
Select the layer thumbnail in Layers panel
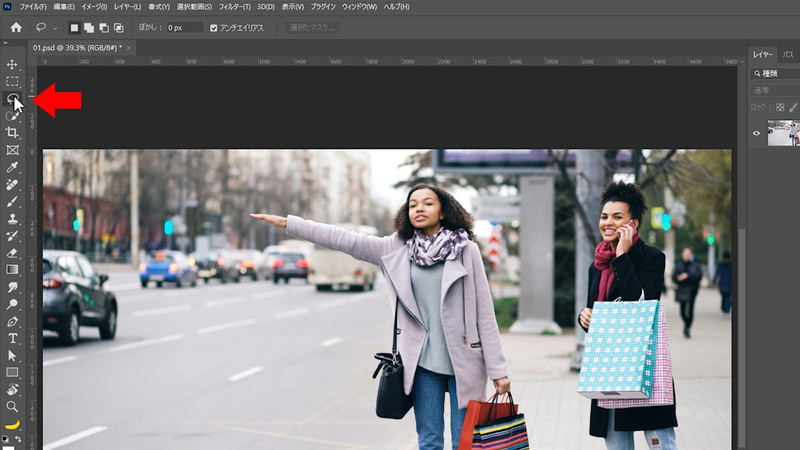tap(783, 133)
